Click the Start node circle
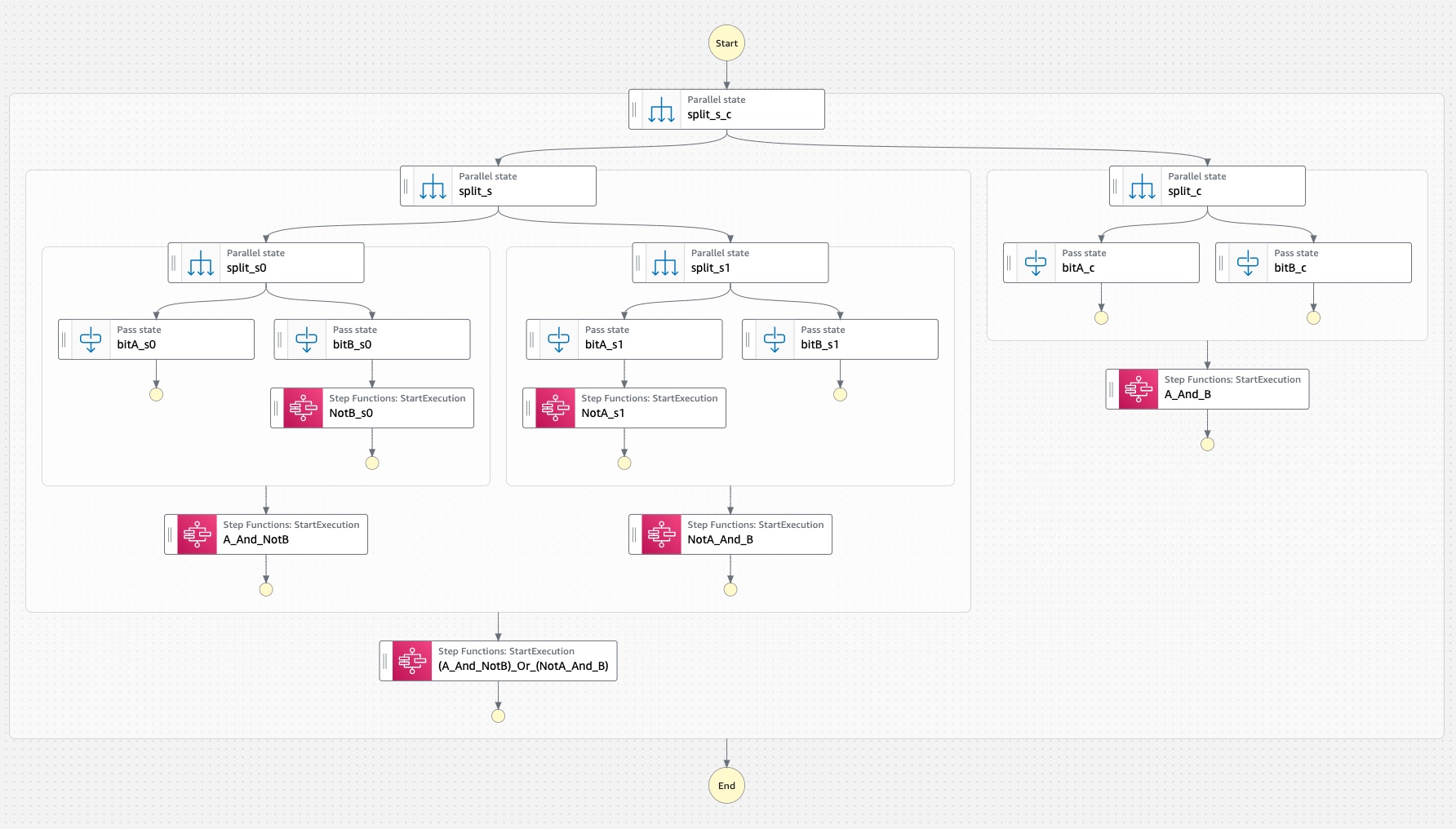This screenshot has width=1456, height=829. coord(726,43)
